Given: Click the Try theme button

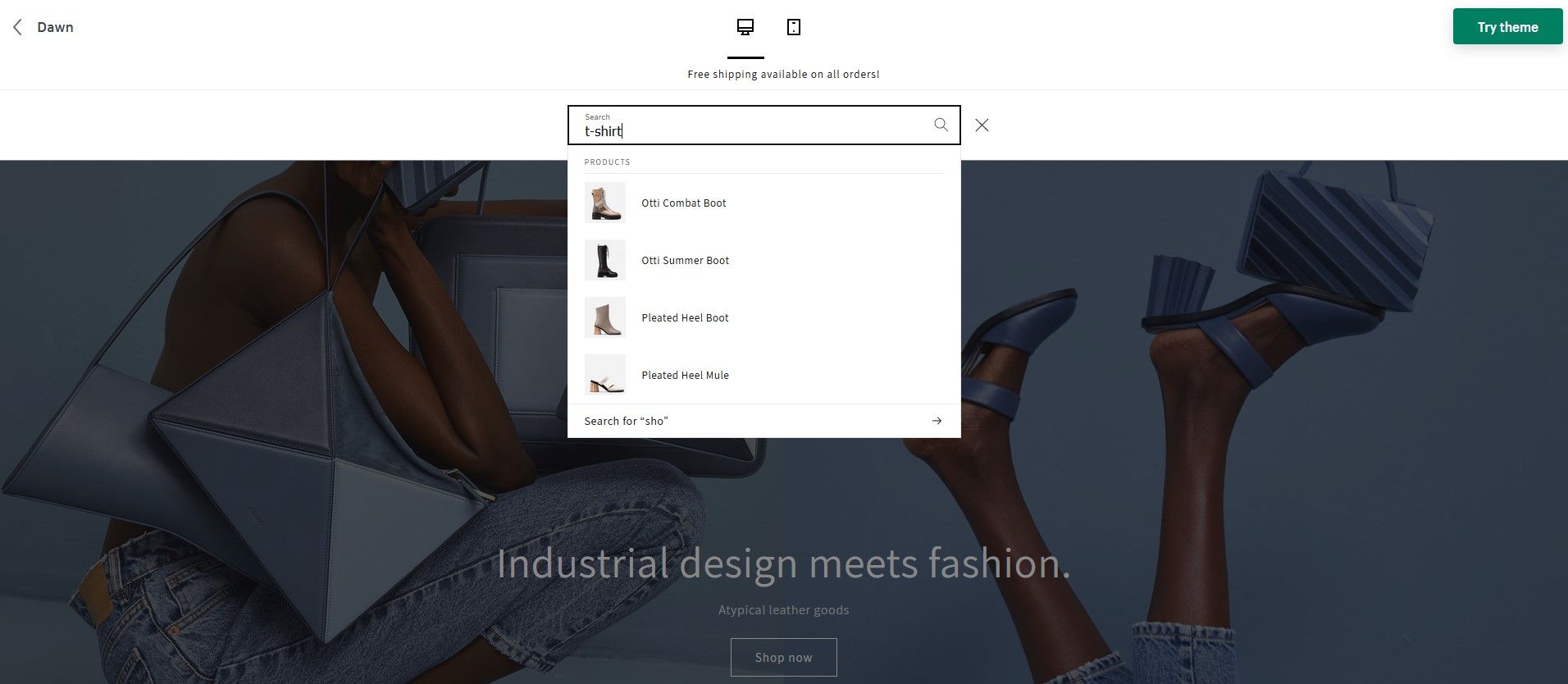Looking at the screenshot, I should [x=1507, y=27].
